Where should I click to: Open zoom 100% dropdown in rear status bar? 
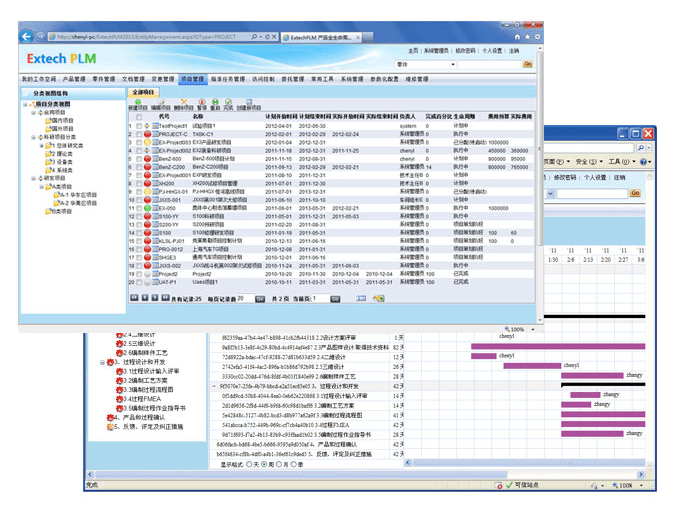point(642,485)
